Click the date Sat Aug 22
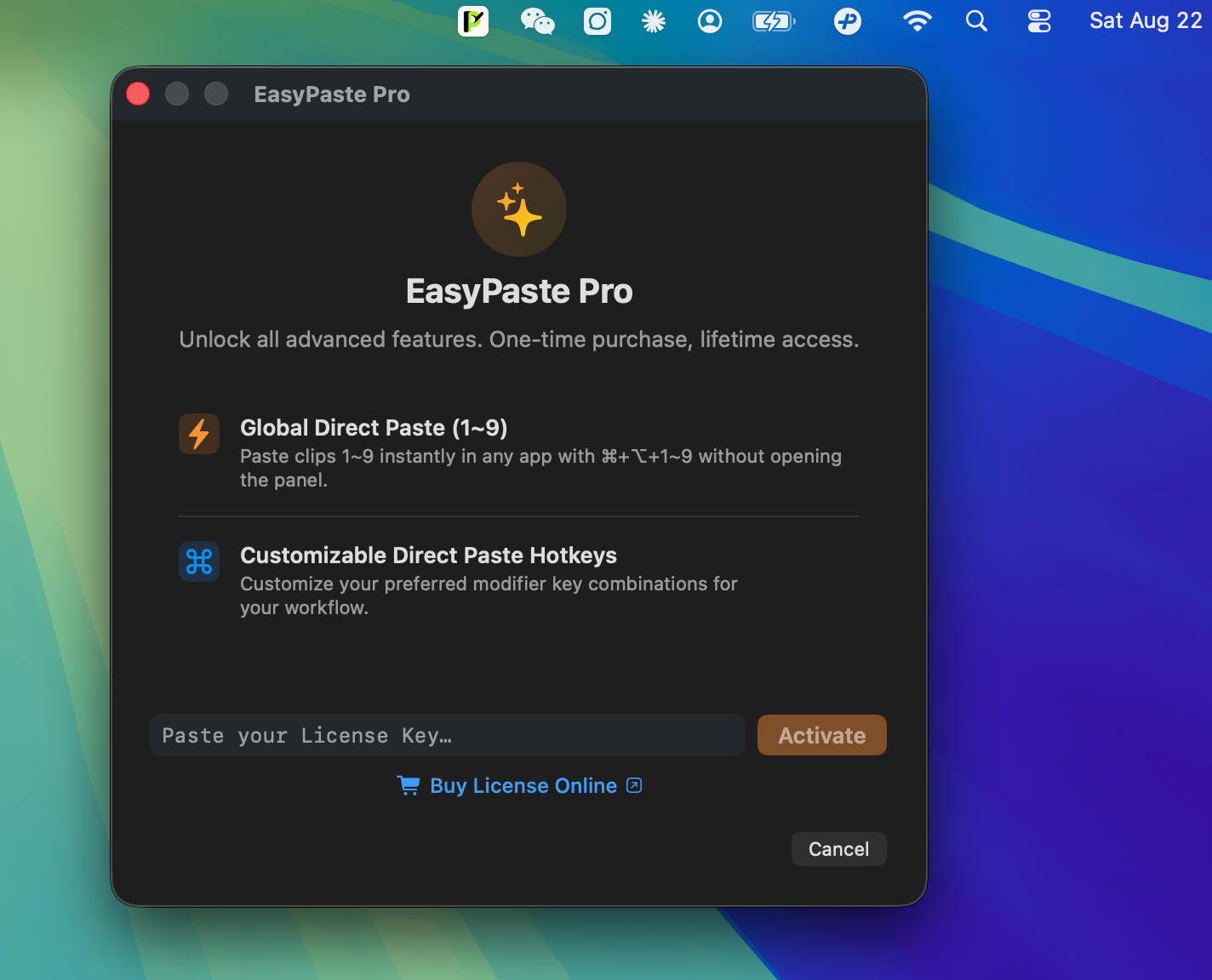 coord(1146,20)
